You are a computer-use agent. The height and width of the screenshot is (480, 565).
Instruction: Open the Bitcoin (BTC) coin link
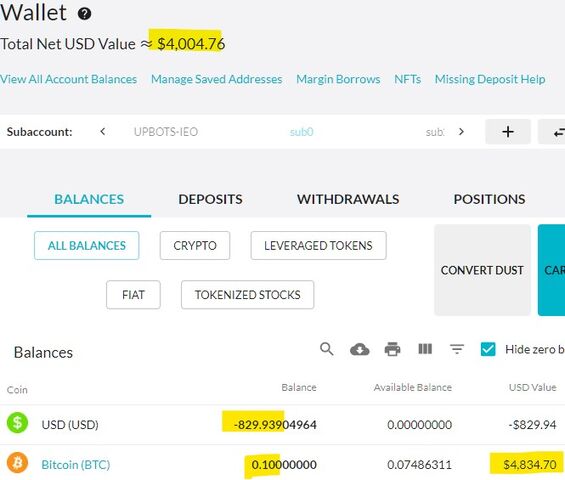point(76,465)
